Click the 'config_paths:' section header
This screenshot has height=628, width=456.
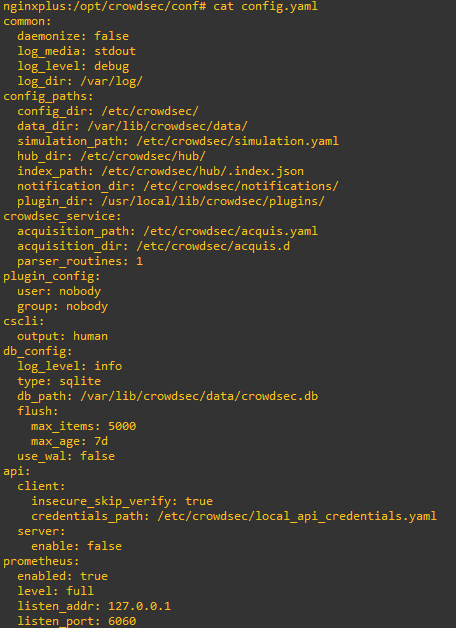pyautogui.click(x=48, y=96)
